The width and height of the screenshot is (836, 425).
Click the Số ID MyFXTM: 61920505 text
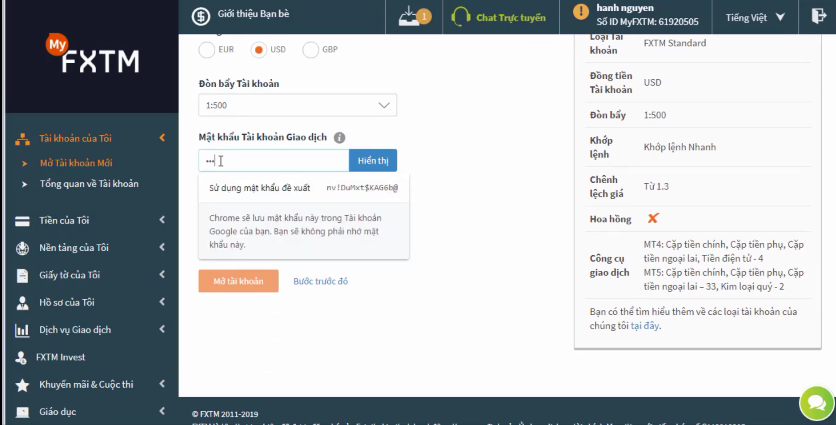pos(647,22)
